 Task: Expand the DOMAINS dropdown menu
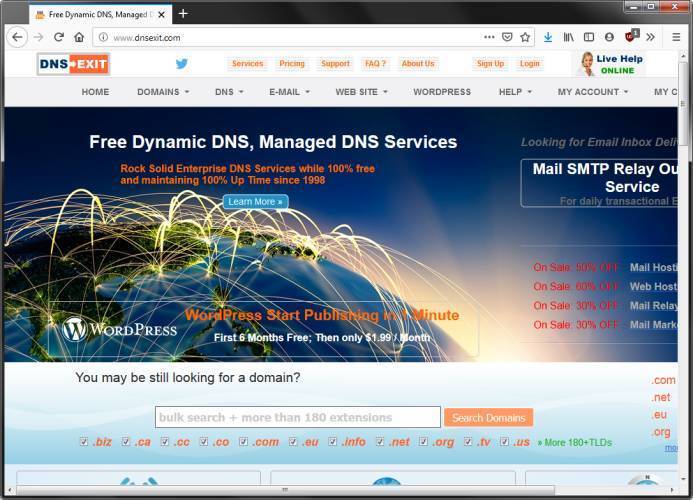pos(163,92)
